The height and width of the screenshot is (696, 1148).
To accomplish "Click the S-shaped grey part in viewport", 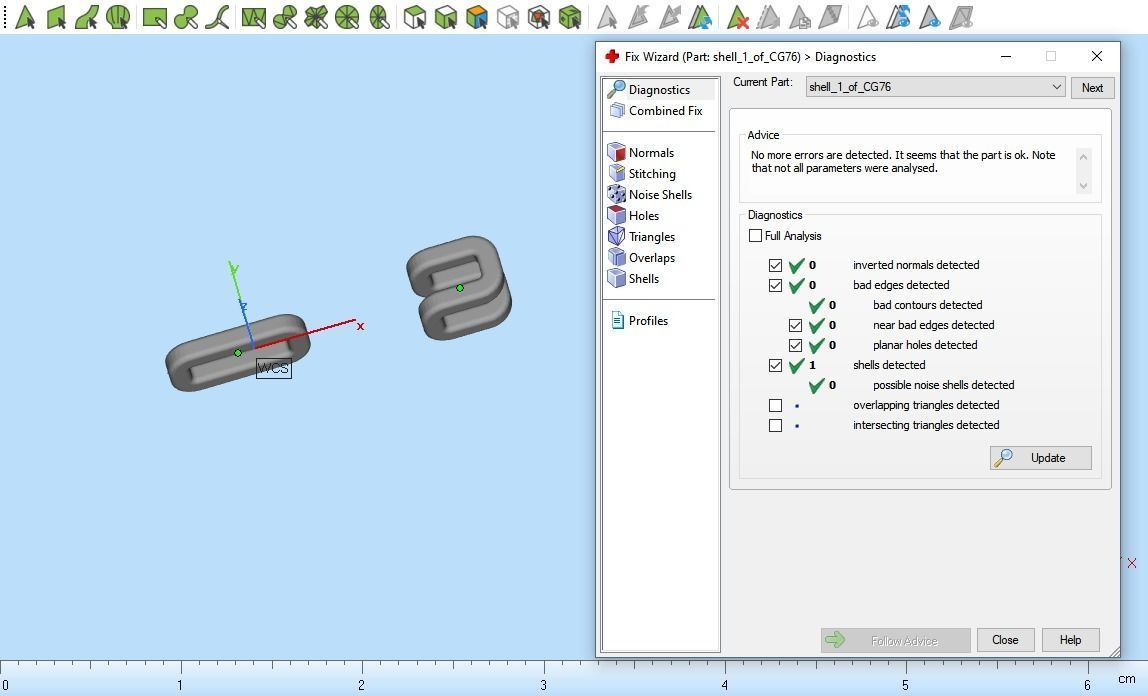I will click(x=459, y=287).
